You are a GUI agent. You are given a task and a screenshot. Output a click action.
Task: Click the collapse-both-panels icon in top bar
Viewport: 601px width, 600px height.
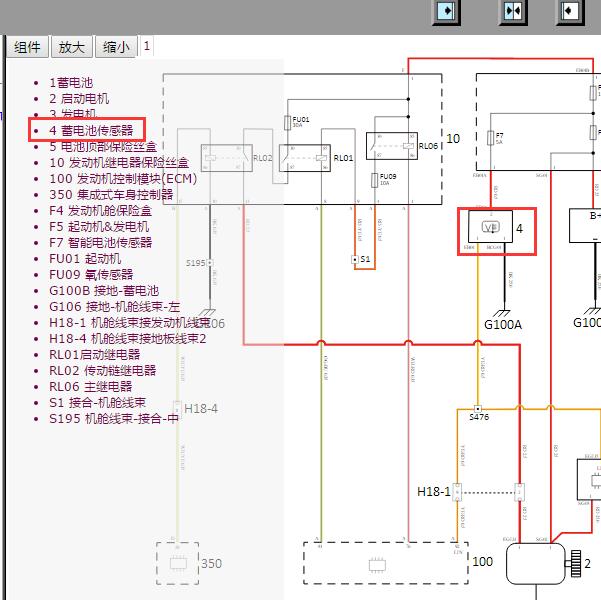tap(513, 11)
